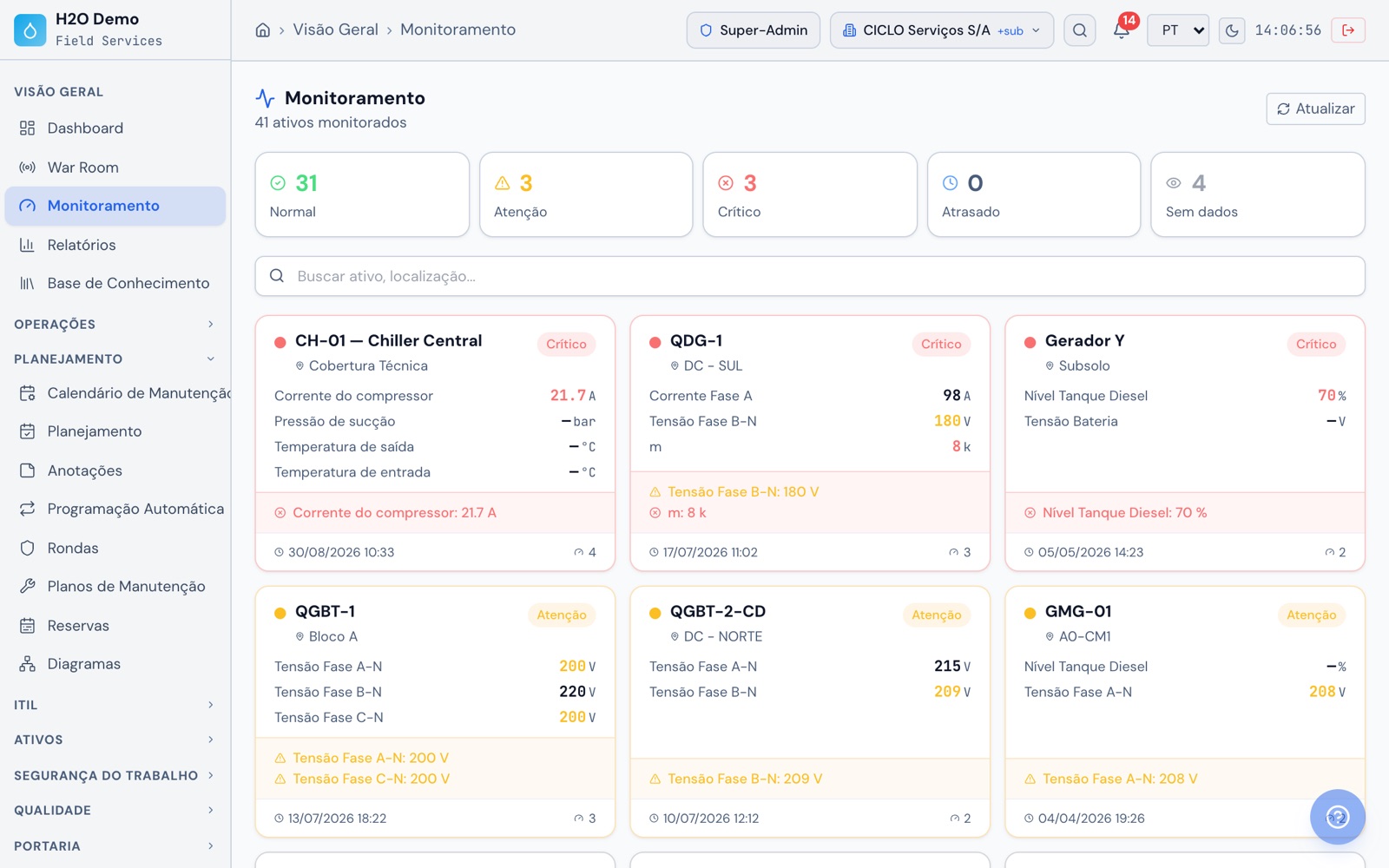Open the help chat floating button
The image size is (1389, 868).
pyautogui.click(x=1337, y=817)
